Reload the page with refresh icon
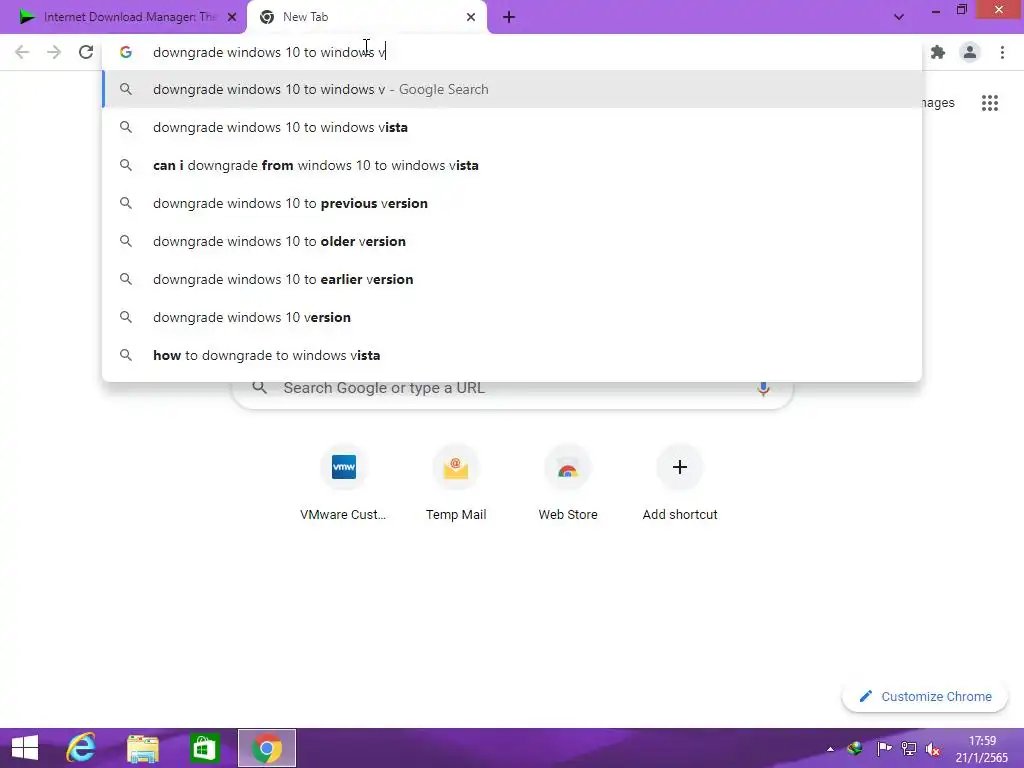1024x768 pixels. click(86, 52)
